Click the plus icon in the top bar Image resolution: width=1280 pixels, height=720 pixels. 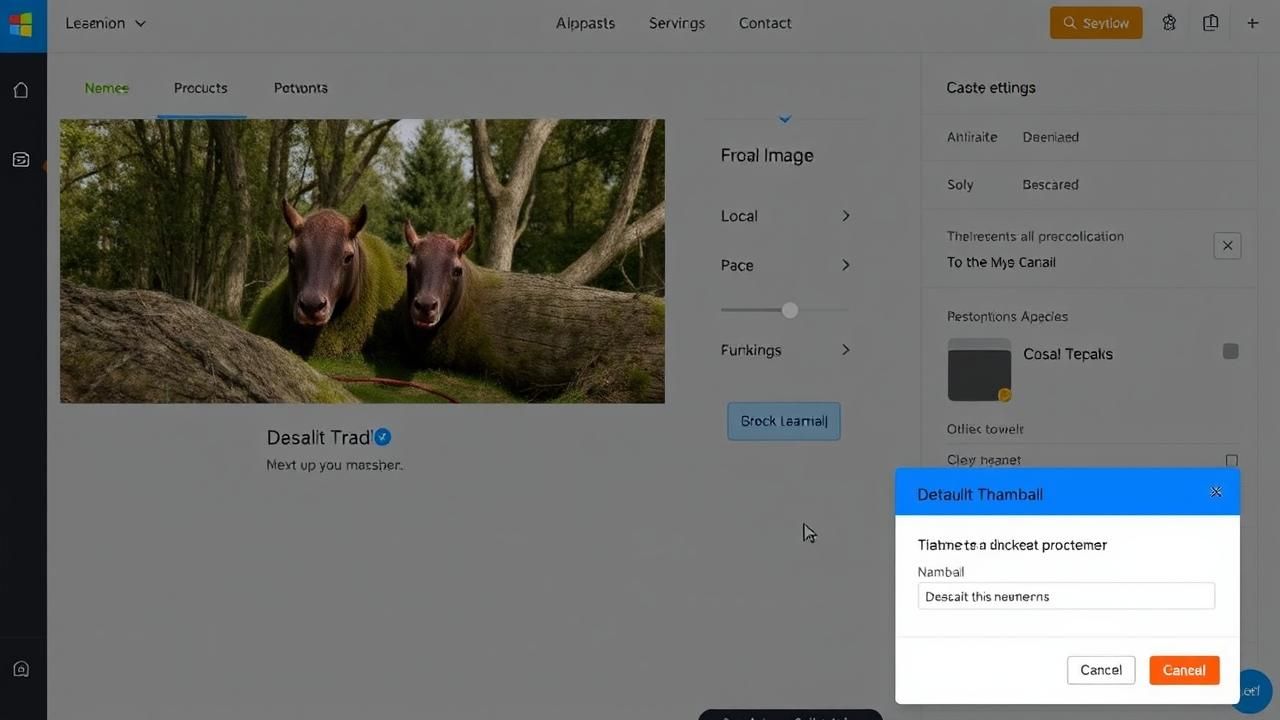click(1252, 23)
